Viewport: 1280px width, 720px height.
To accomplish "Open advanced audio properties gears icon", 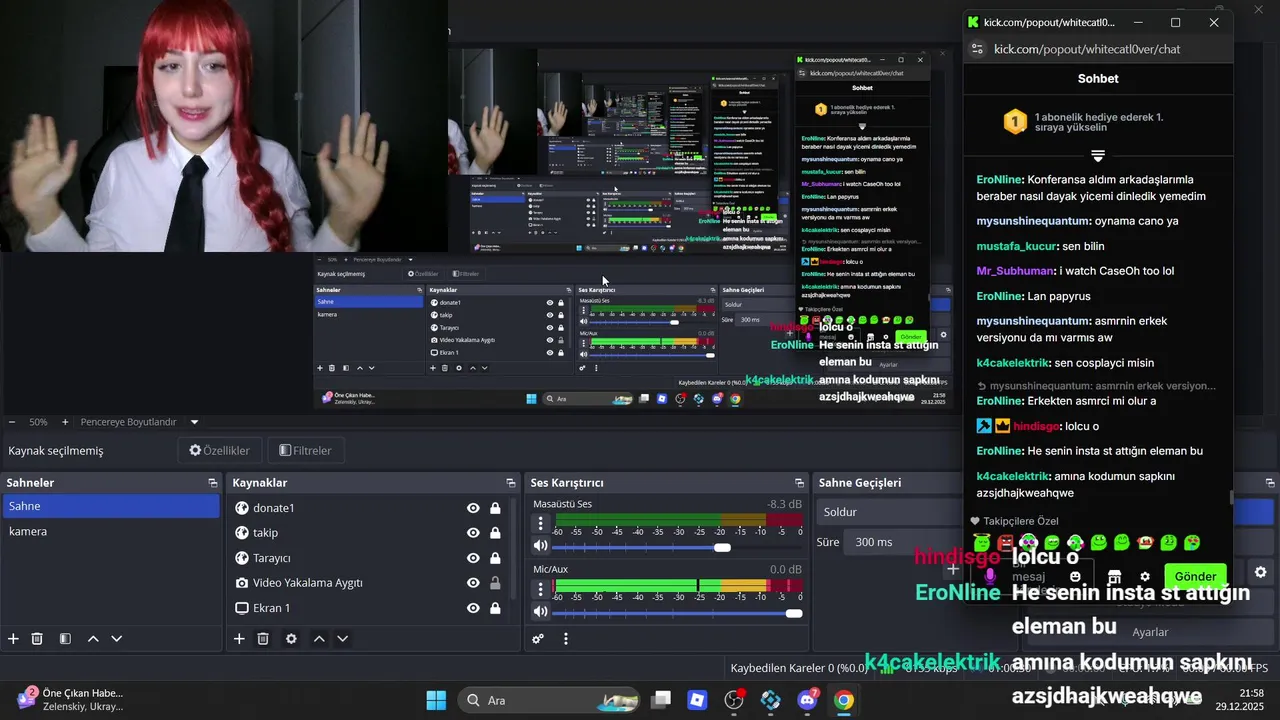I will [x=538, y=638].
